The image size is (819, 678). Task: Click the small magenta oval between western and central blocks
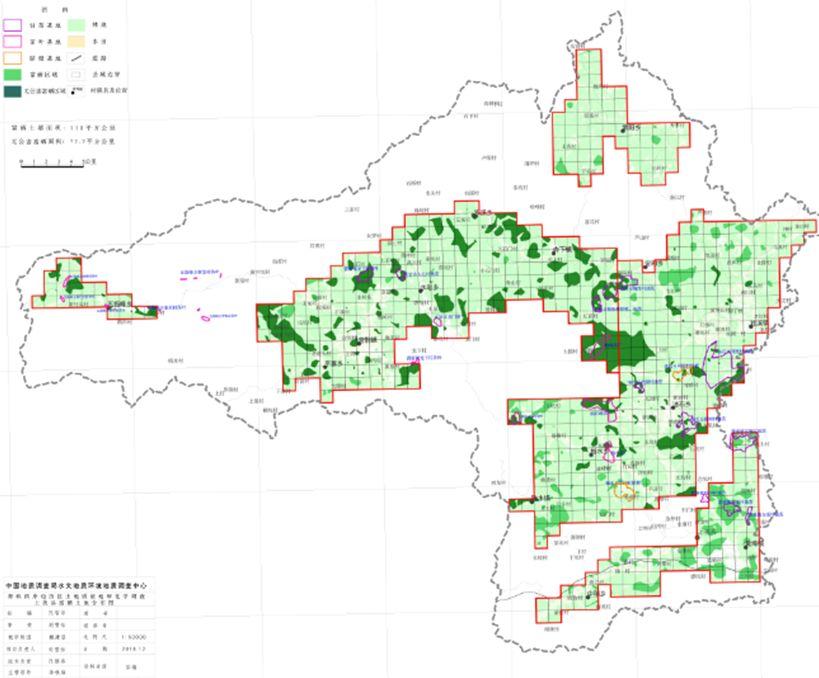point(206,319)
